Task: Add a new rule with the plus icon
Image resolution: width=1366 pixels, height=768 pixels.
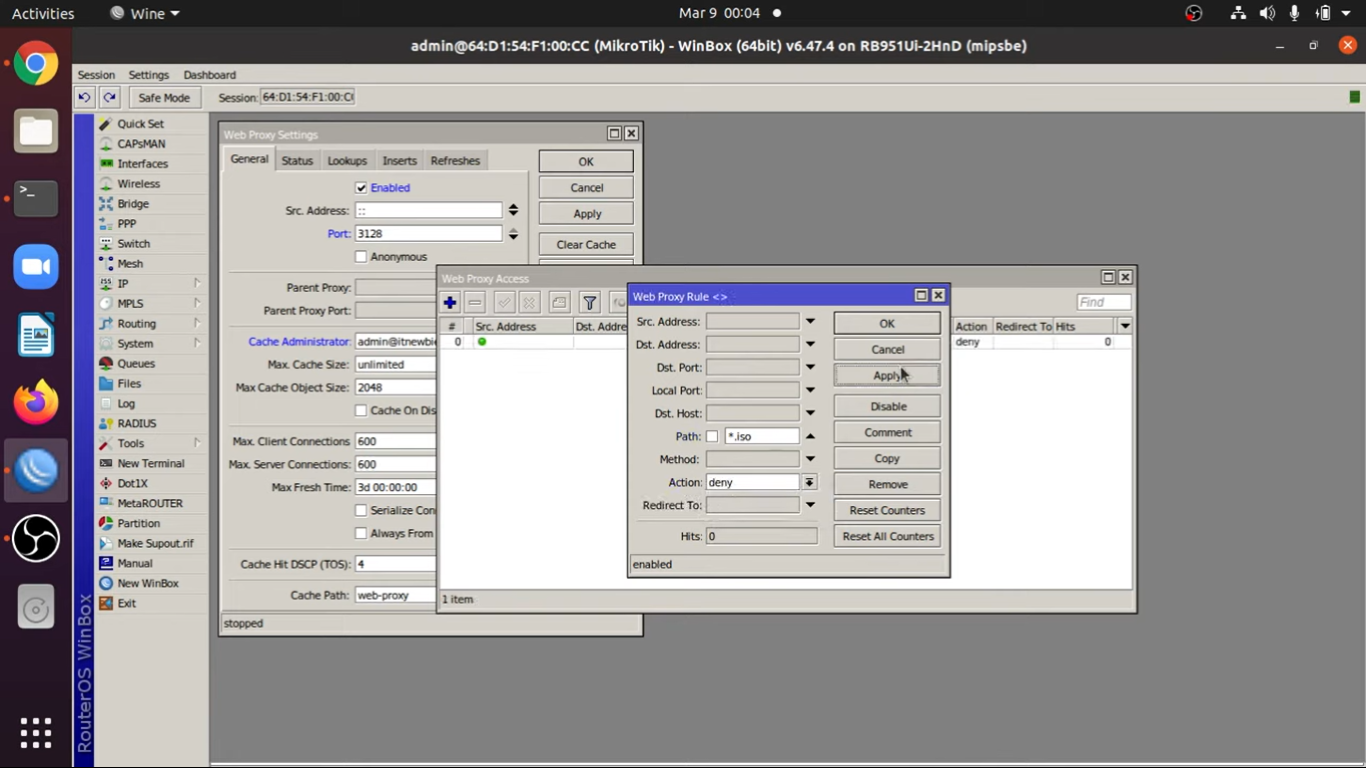Action: click(x=450, y=303)
